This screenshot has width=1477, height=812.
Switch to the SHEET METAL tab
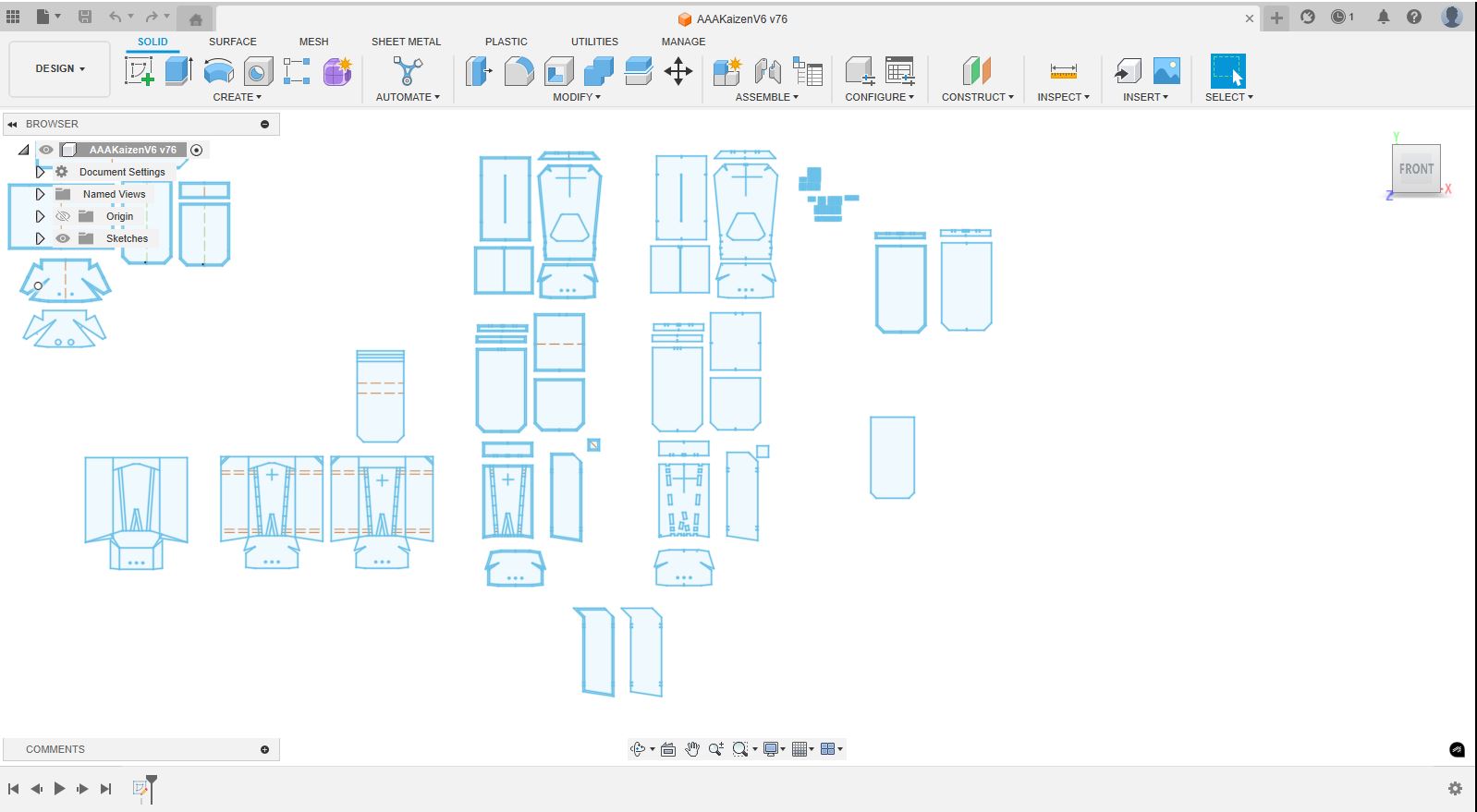(x=406, y=42)
